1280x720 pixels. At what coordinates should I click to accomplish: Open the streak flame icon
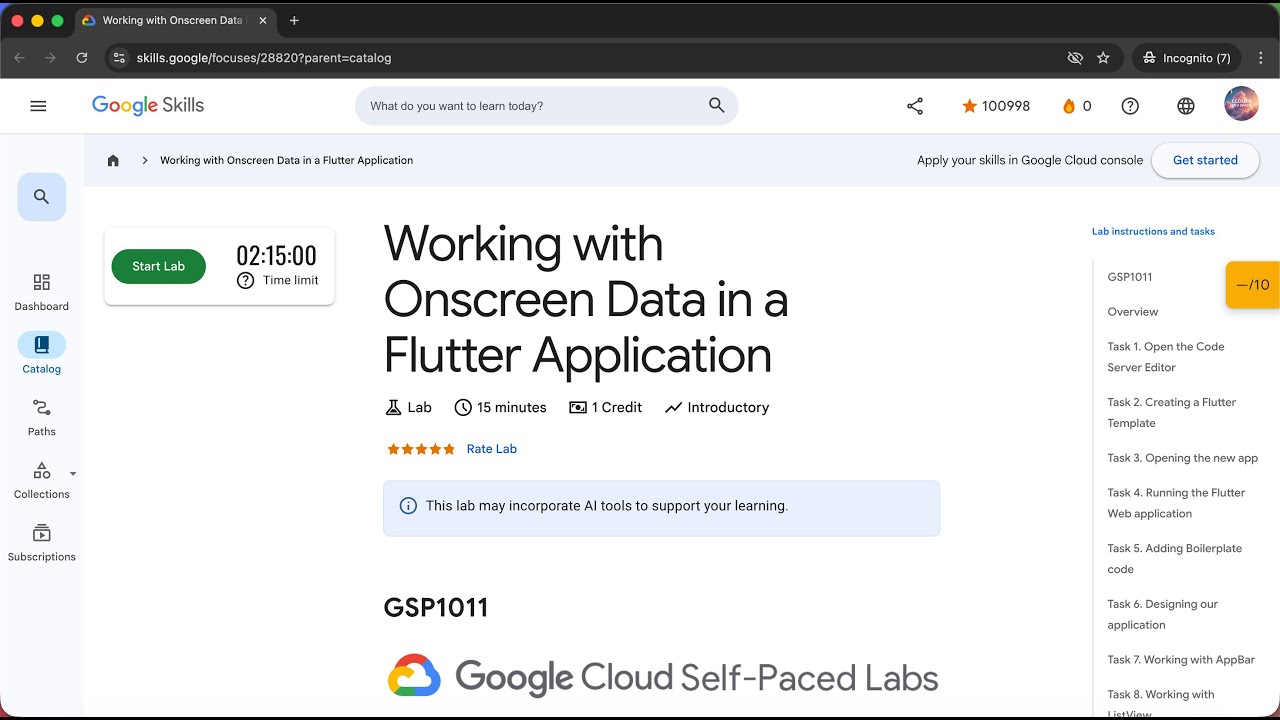tap(1069, 106)
